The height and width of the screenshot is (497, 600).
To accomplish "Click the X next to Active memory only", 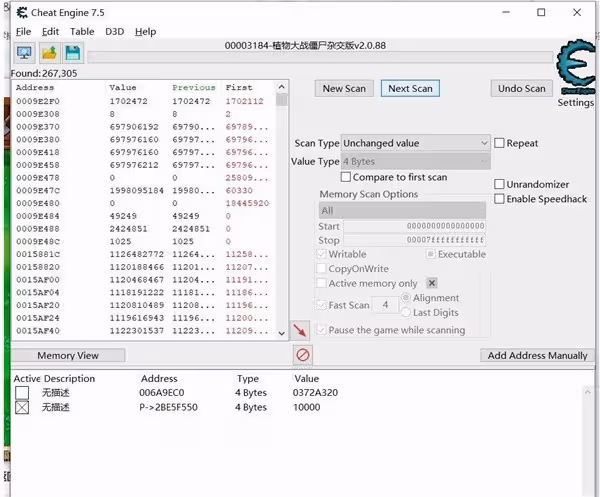I will (x=432, y=283).
